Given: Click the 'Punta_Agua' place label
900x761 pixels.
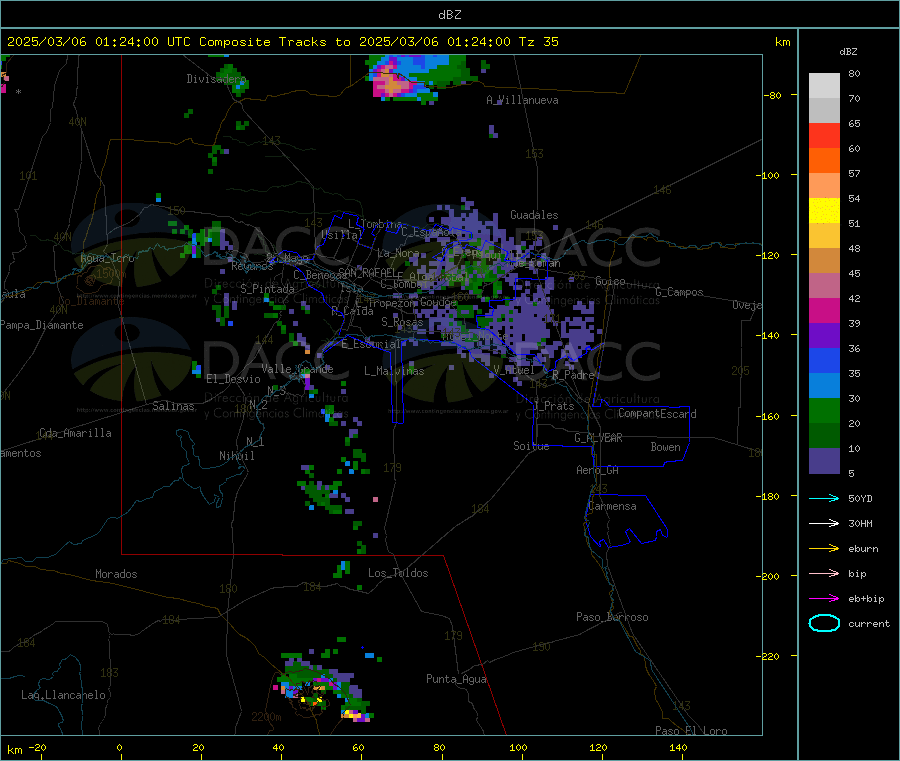Looking at the screenshot, I should coord(456,679).
